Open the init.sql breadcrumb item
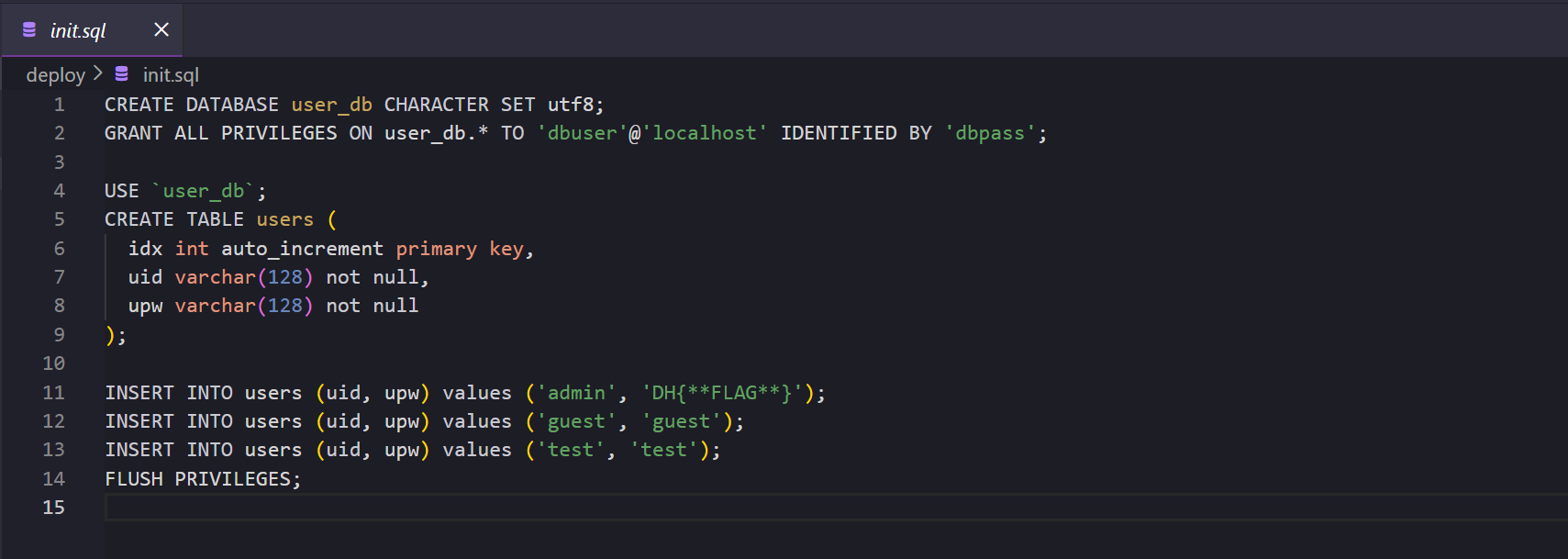 click(x=171, y=75)
